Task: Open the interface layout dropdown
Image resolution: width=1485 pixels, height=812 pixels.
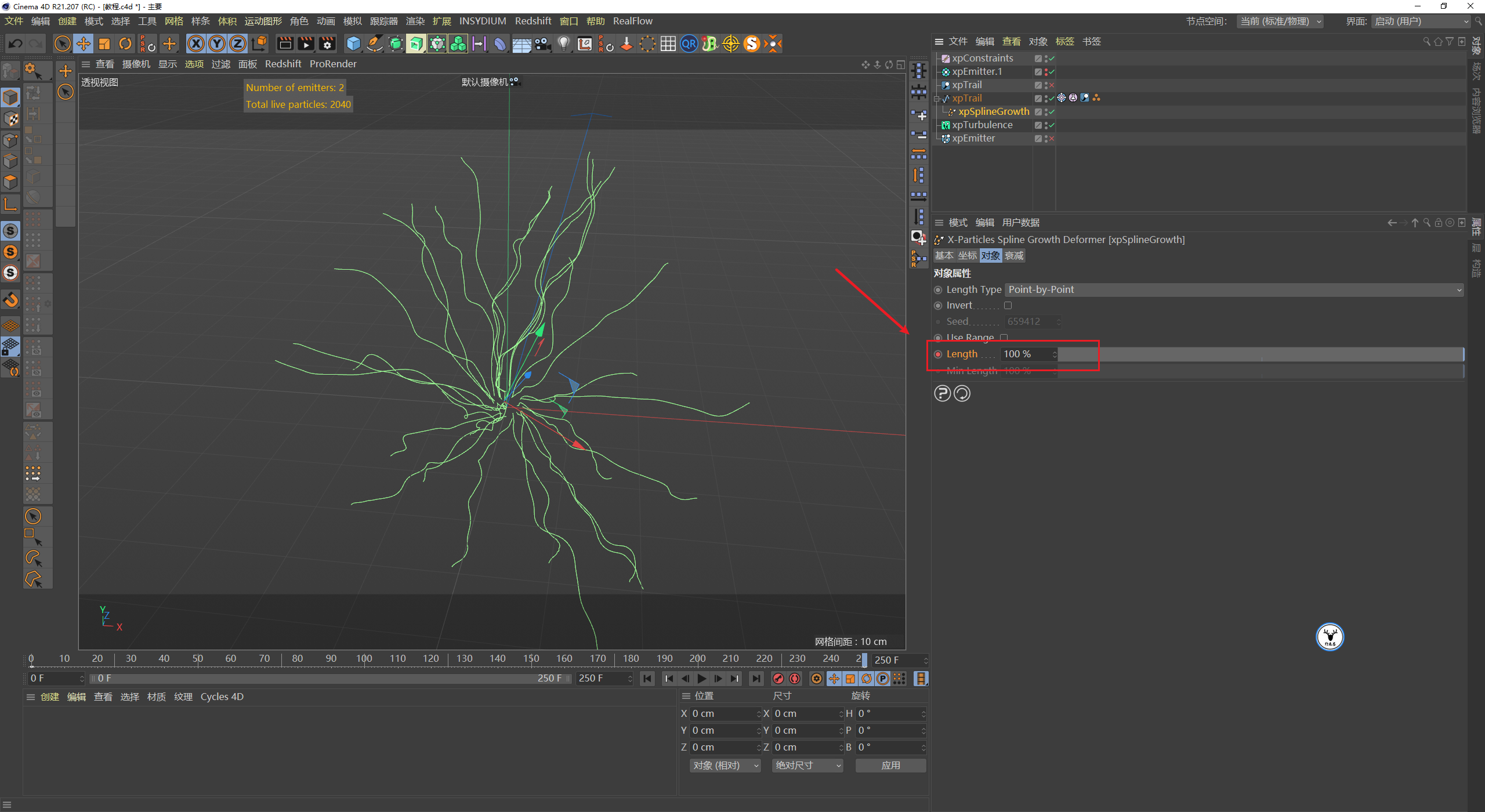Action: pos(1421,21)
